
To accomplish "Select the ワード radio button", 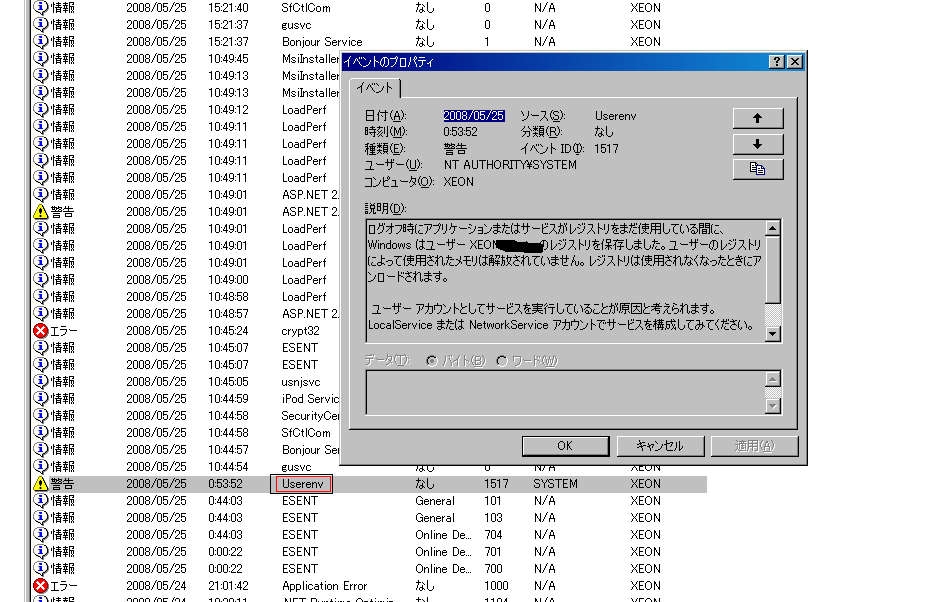I will tap(501, 361).
